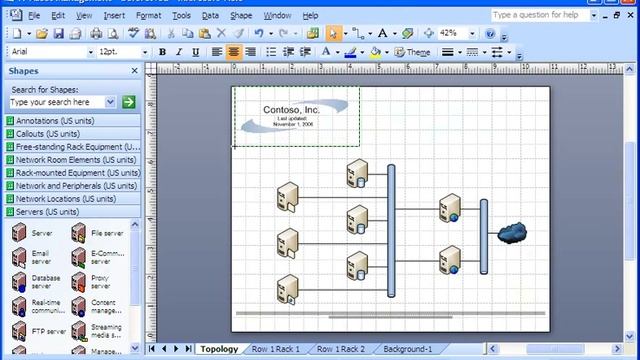This screenshot has width=640, height=360.
Task: Save the diagram with the floppy disk icon
Action: coord(58,33)
